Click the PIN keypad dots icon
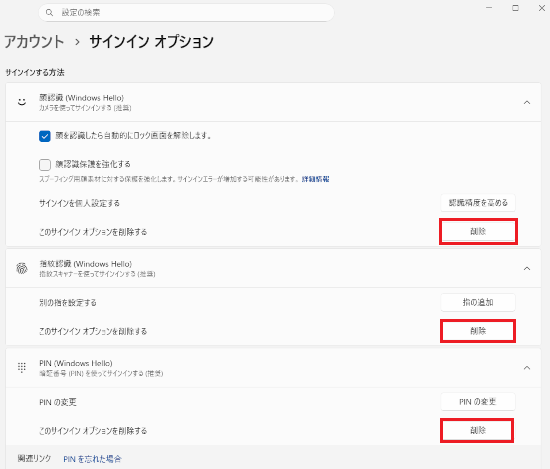550x469 pixels. (22, 368)
